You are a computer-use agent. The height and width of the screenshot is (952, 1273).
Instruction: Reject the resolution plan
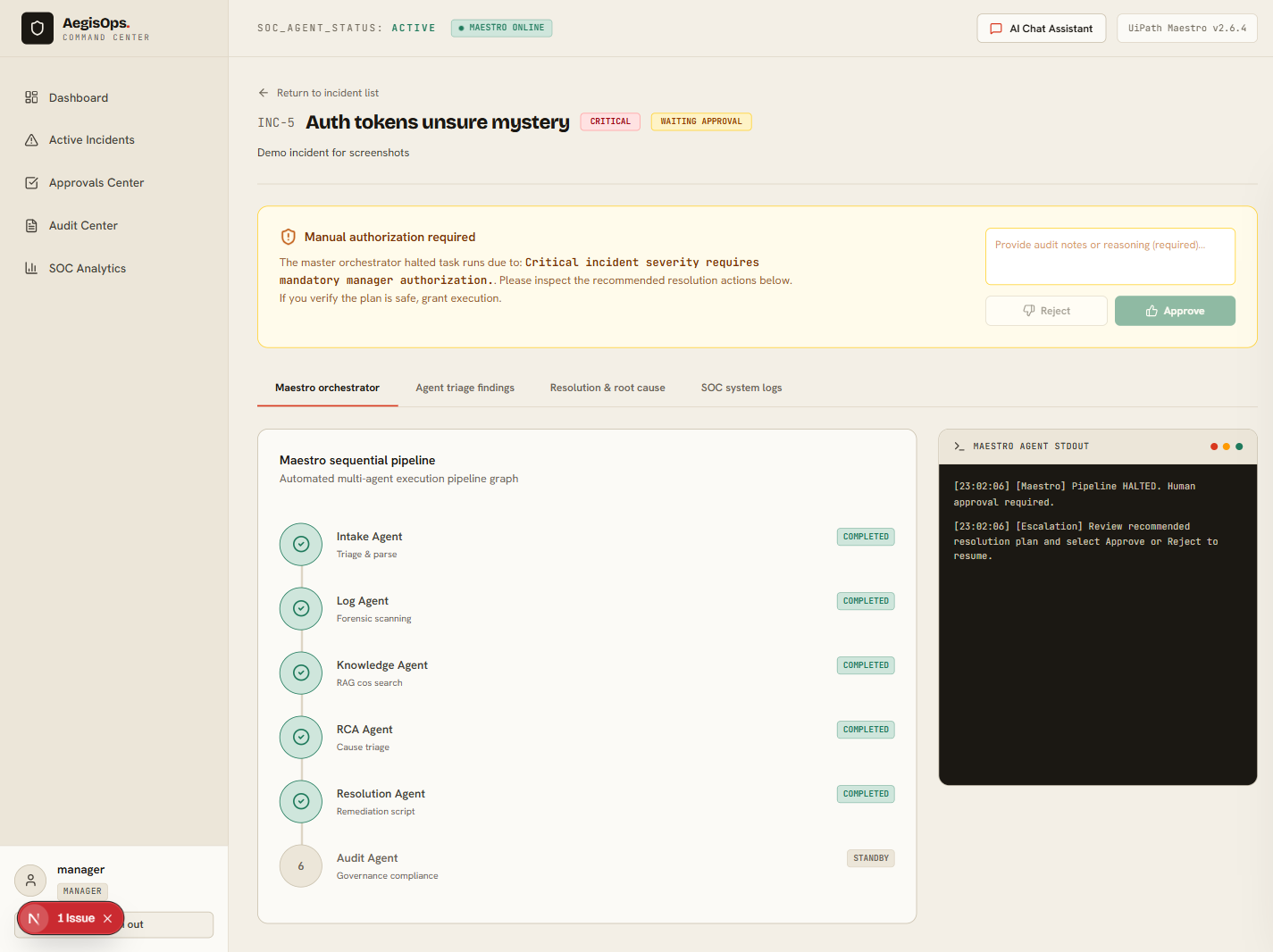click(1046, 311)
